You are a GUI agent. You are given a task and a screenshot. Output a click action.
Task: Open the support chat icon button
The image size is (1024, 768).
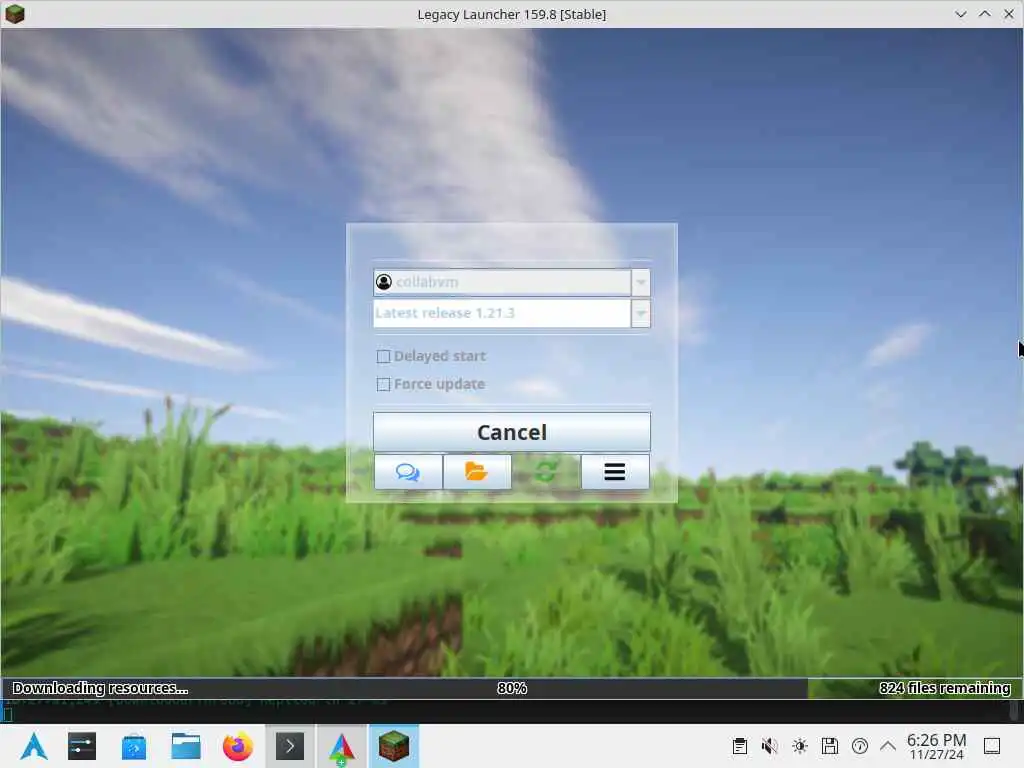point(408,472)
